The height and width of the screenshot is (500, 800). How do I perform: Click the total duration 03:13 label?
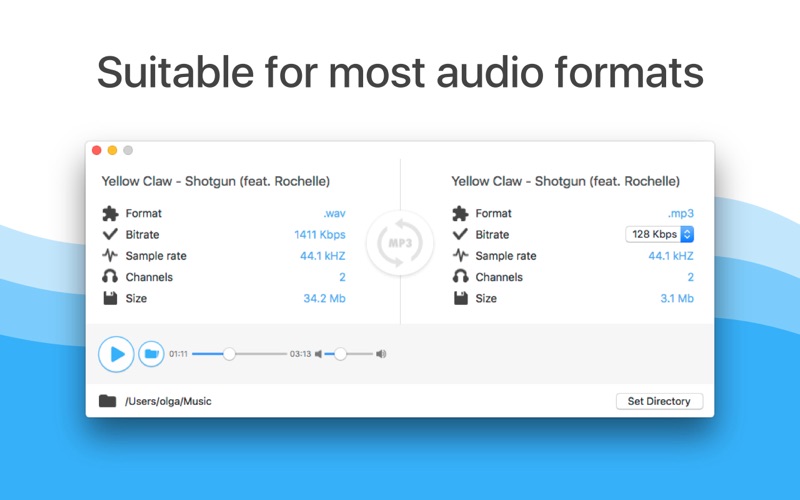(301, 354)
